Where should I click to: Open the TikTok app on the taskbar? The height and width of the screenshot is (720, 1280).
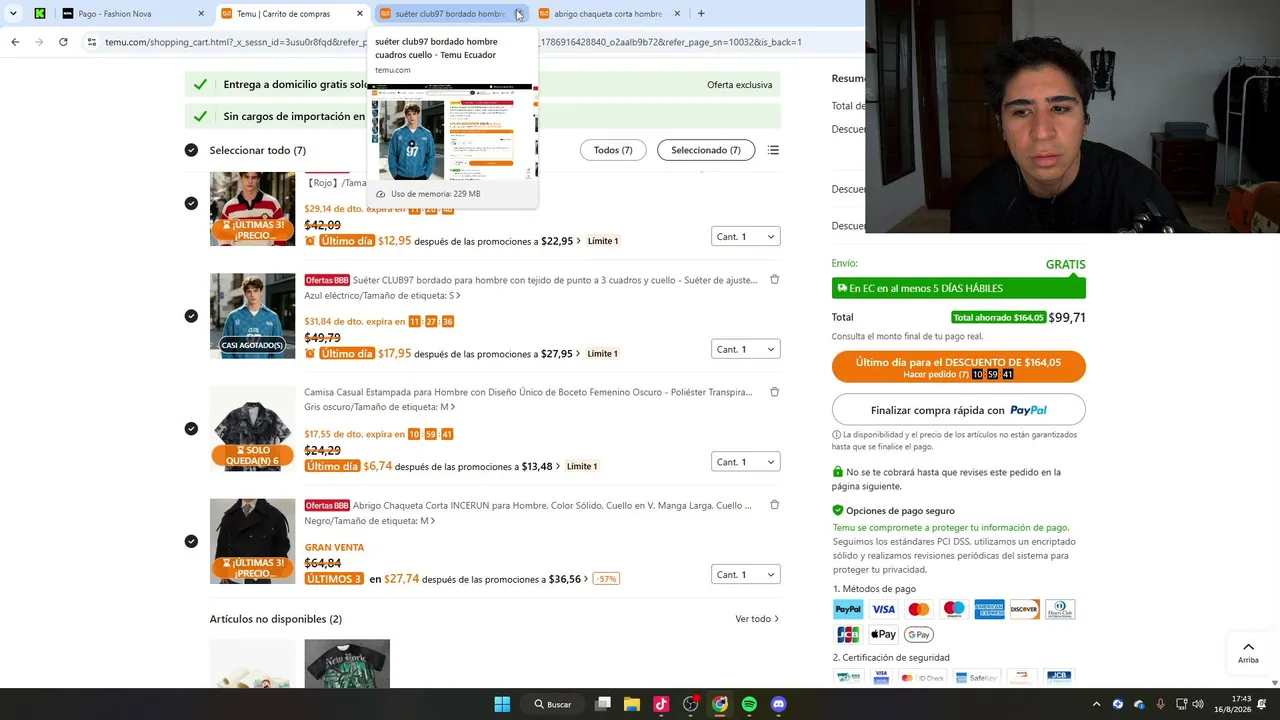[x=661, y=704]
